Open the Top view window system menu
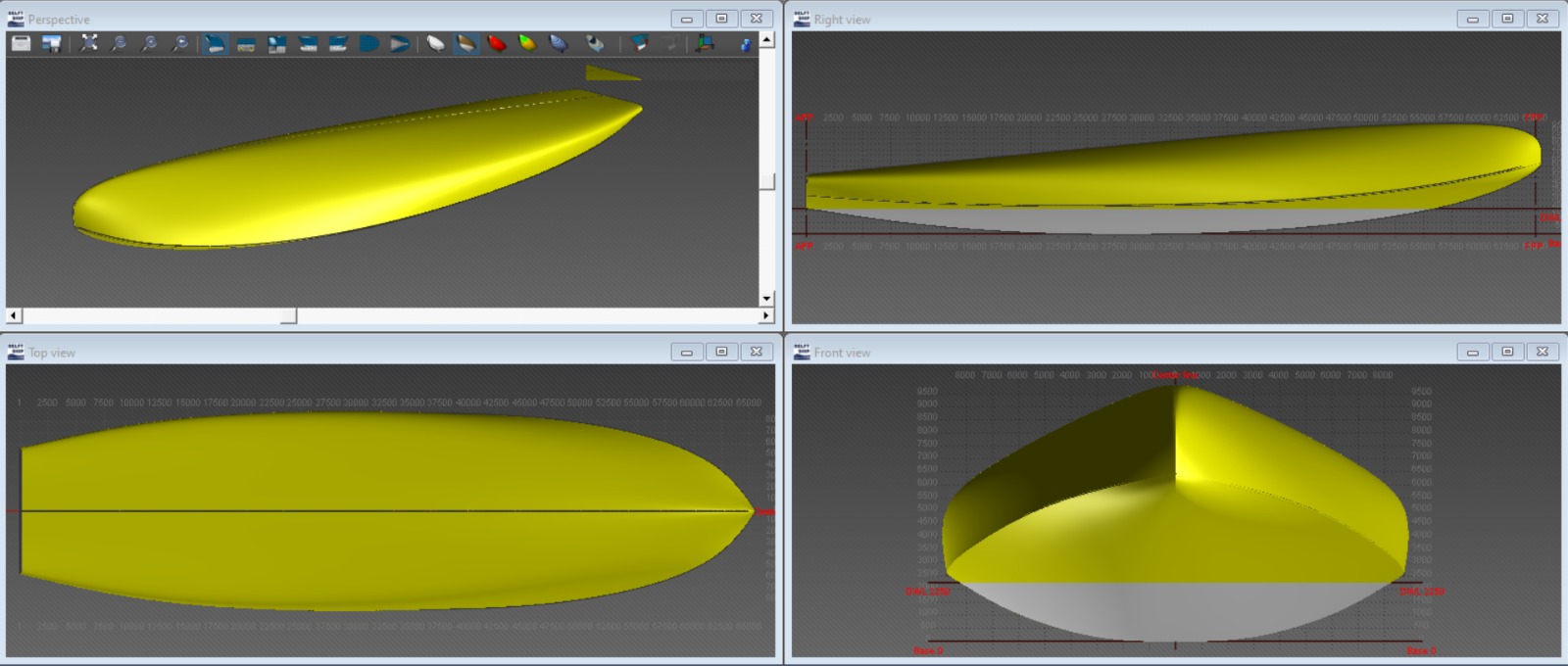Image resolution: width=1568 pixels, height=666 pixels. coord(16,352)
